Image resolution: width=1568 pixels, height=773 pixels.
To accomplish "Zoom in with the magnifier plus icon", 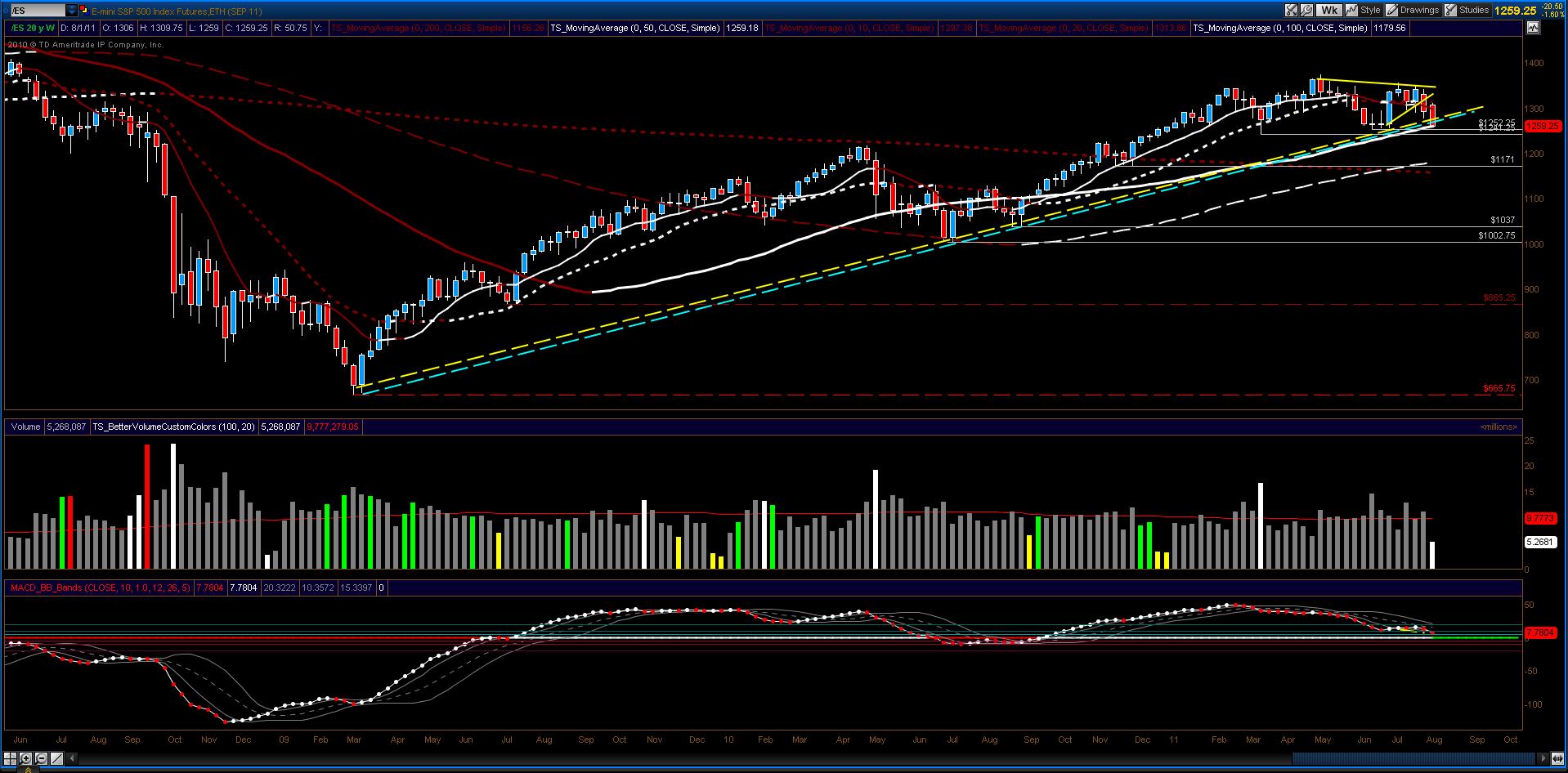I will (x=25, y=758).
